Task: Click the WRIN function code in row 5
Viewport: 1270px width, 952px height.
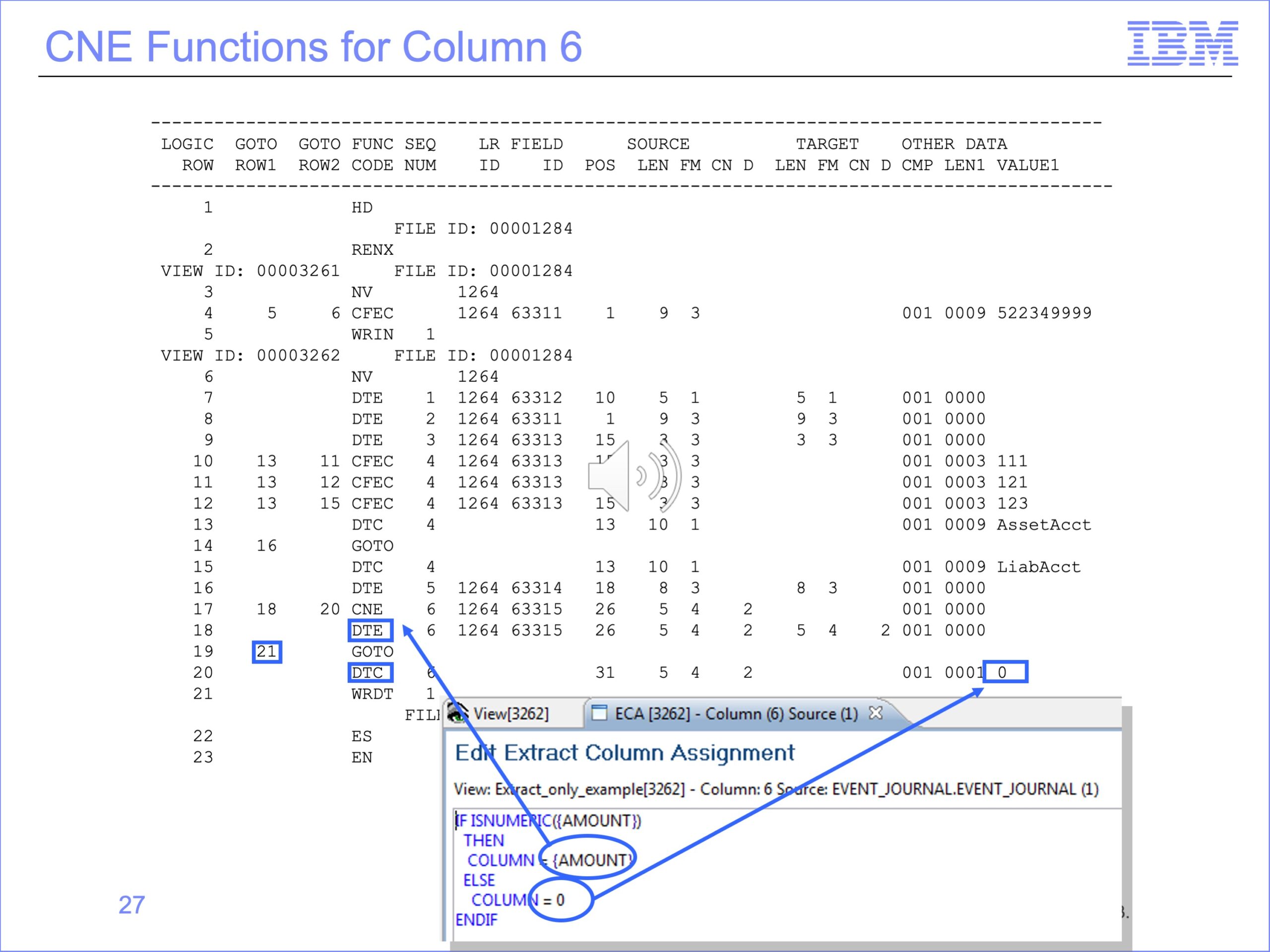Action: [x=373, y=334]
